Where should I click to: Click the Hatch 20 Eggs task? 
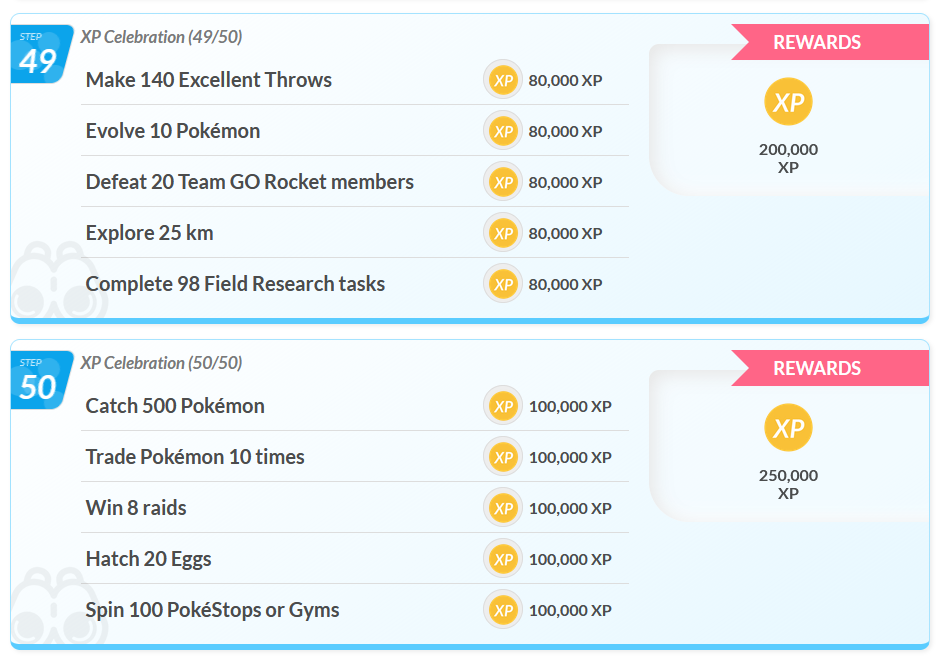[x=149, y=559]
